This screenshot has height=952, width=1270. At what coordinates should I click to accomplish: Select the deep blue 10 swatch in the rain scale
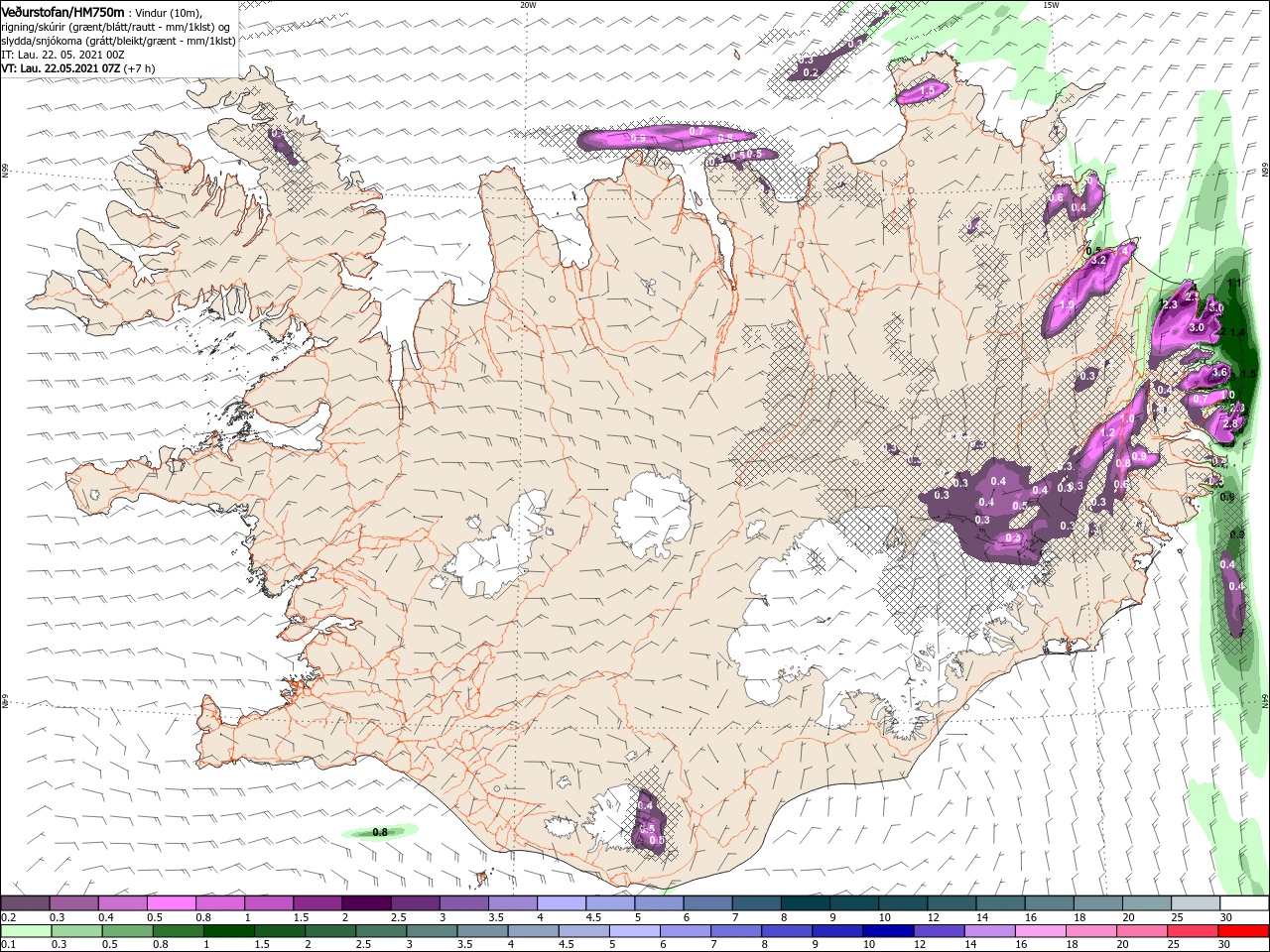888,930
